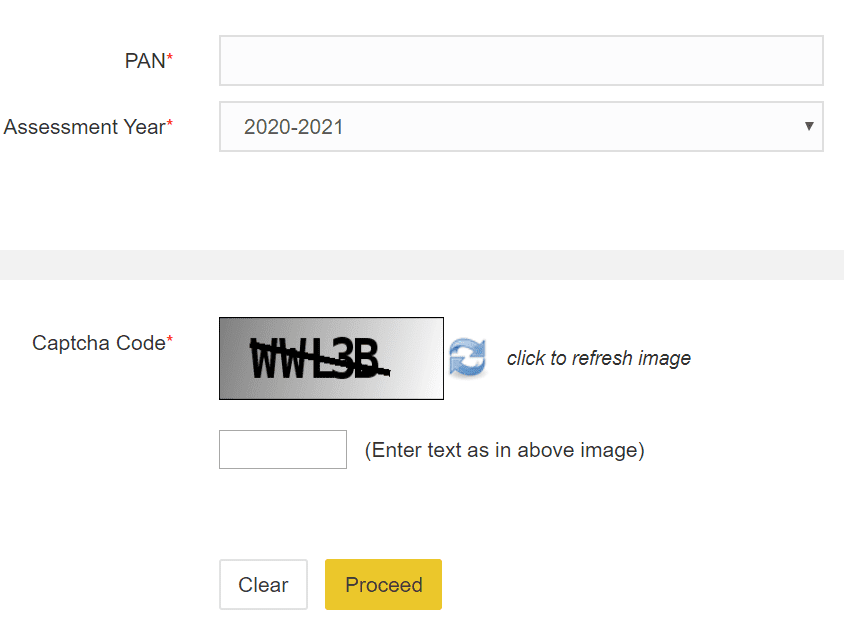Click the 'click to refresh image' text

pyautogui.click(x=599, y=358)
